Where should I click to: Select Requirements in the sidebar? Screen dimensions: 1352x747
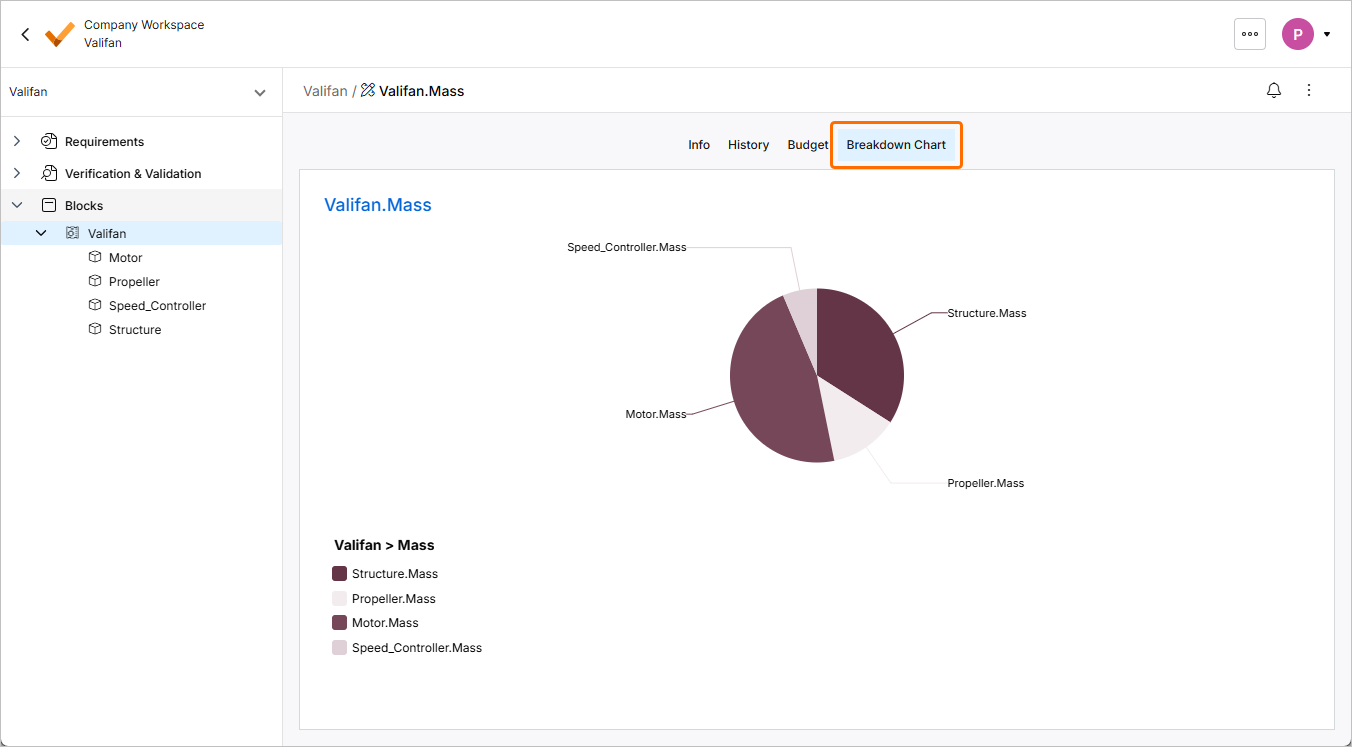tap(104, 142)
